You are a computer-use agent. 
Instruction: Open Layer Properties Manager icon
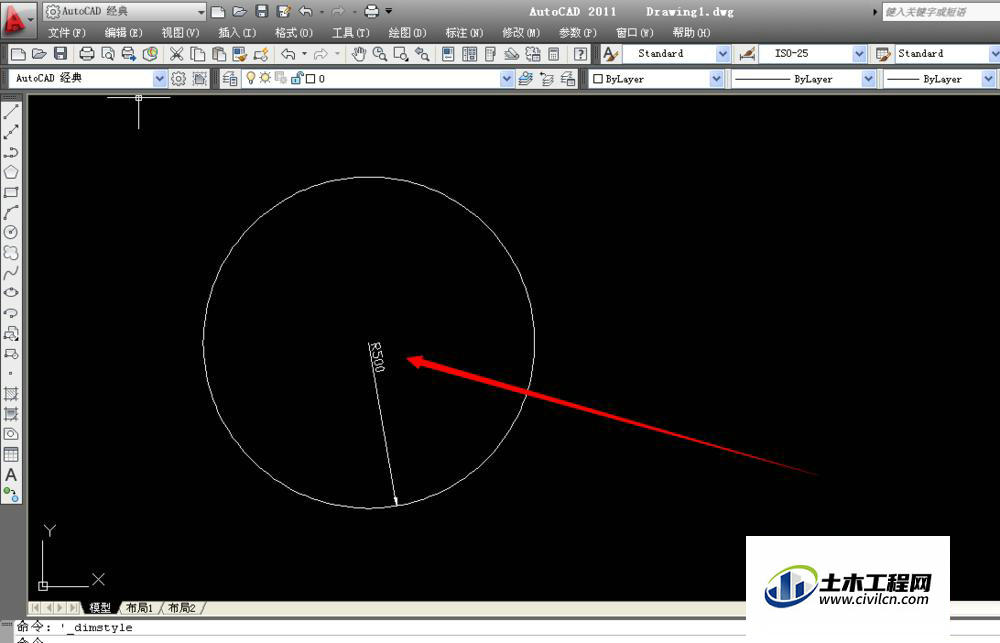point(230,78)
